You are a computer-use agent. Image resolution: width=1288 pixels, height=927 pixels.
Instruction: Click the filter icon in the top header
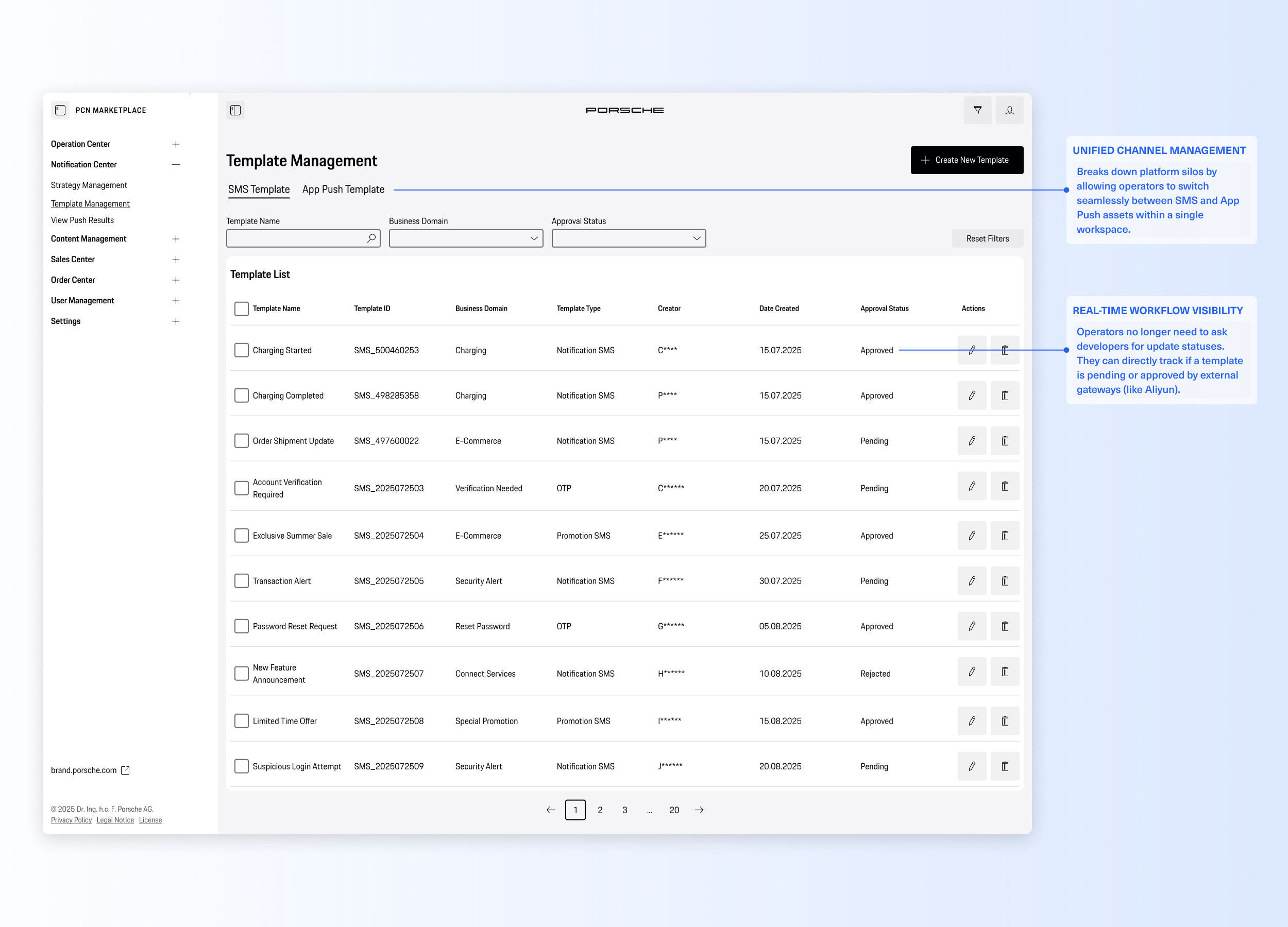coord(977,110)
